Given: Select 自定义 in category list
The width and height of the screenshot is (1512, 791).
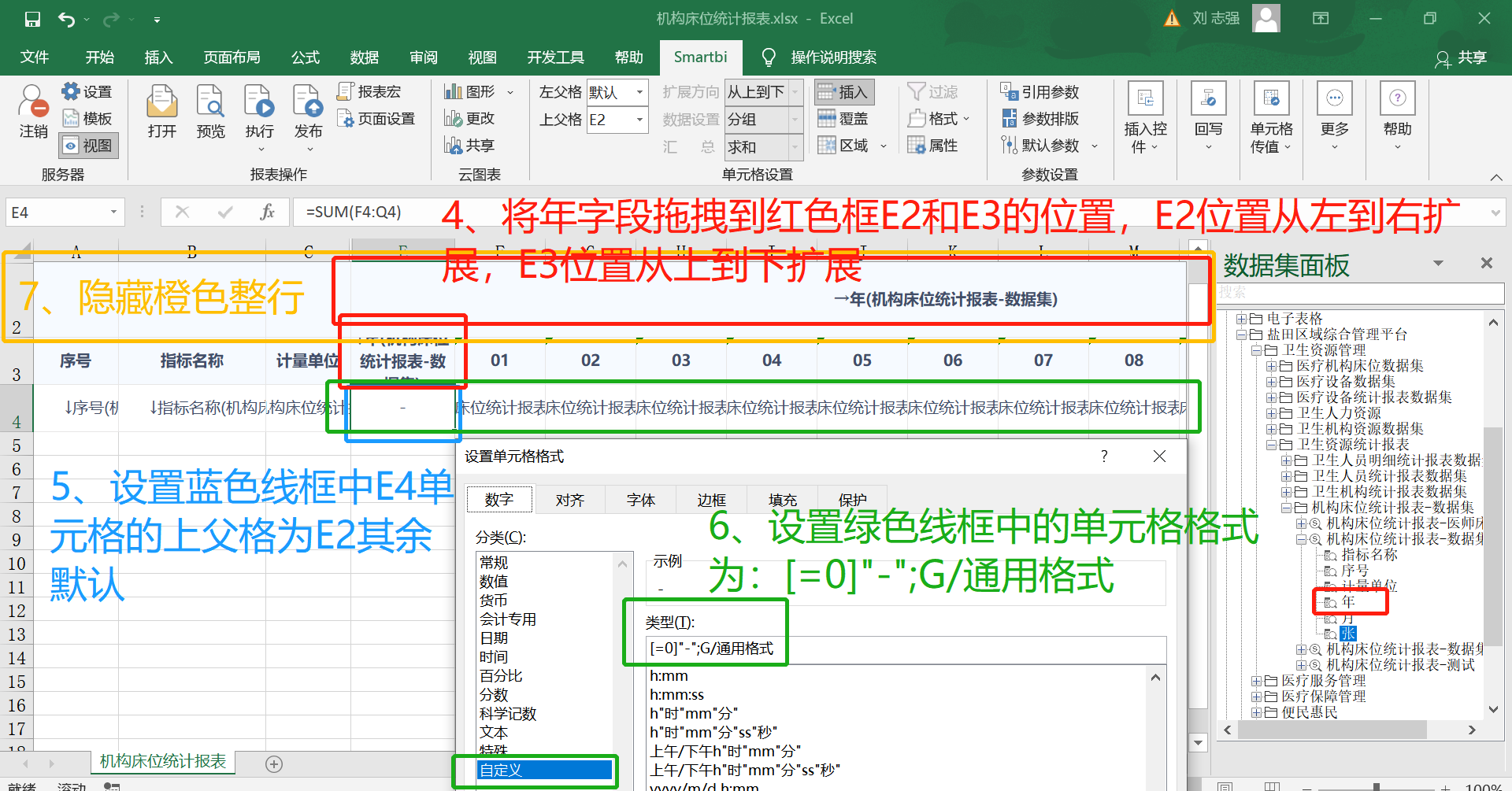Looking at the screenshot, I should pyautogui.click(x=544, y=771).
